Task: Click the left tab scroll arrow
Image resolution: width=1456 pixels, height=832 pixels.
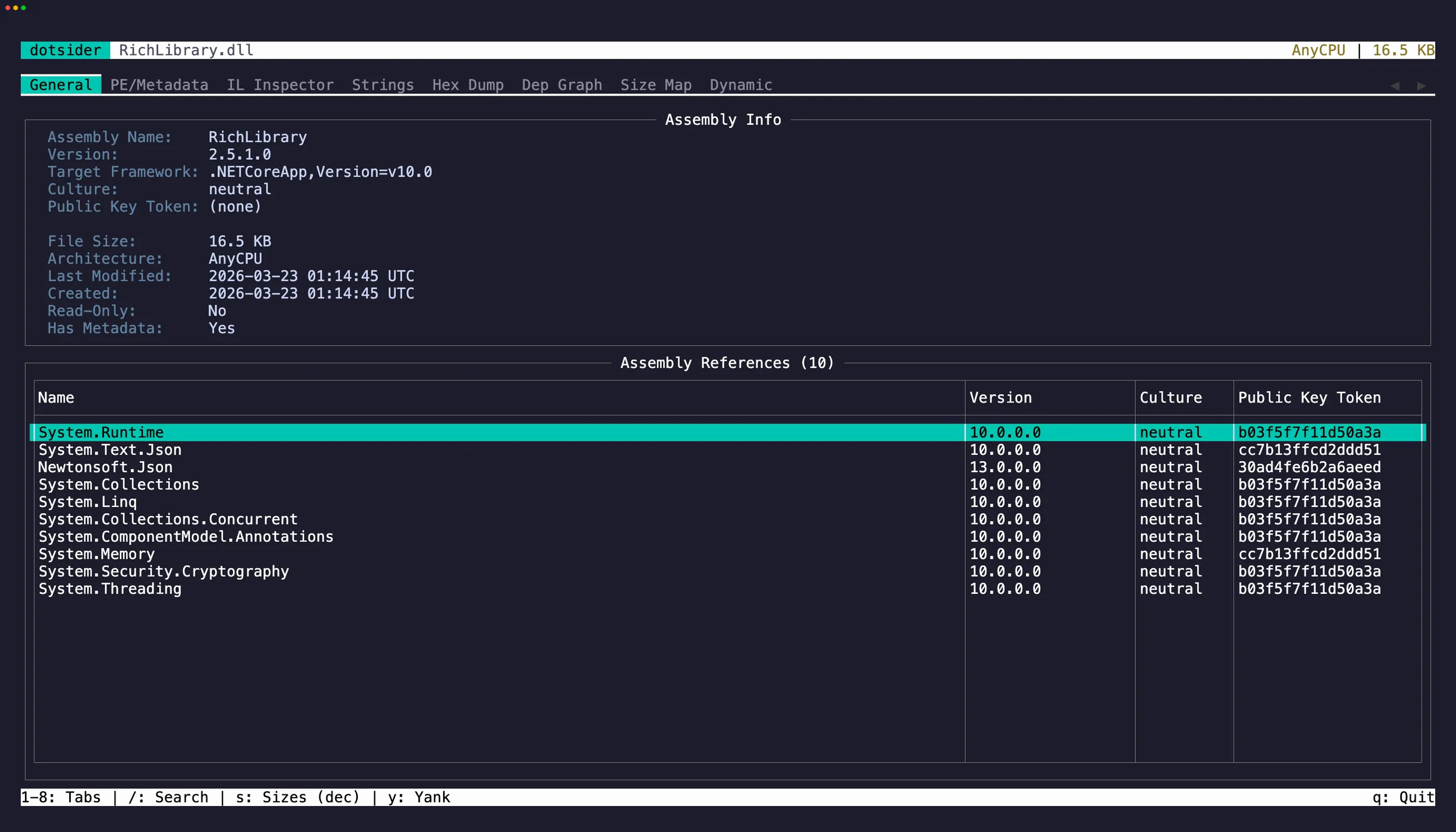Action: point(1395,86)
